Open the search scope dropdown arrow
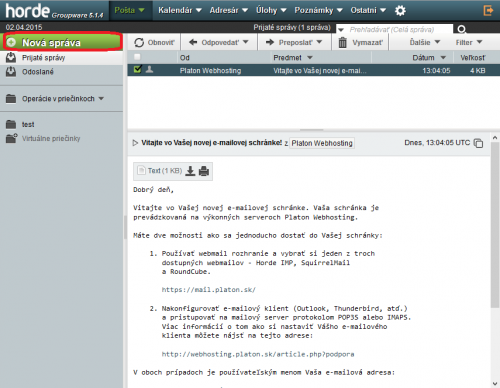The height and width of the screenshot is (388, 500). 341,30
